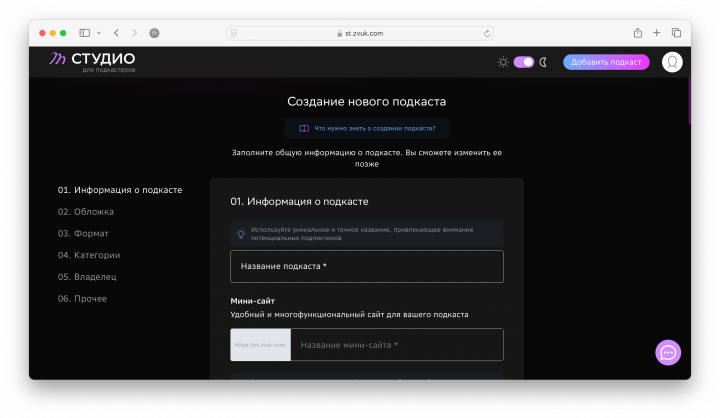Screen dimensions: 720x418
Task: Open the Что нужно знать о создании подкаста link
Action: coord(367,128)
